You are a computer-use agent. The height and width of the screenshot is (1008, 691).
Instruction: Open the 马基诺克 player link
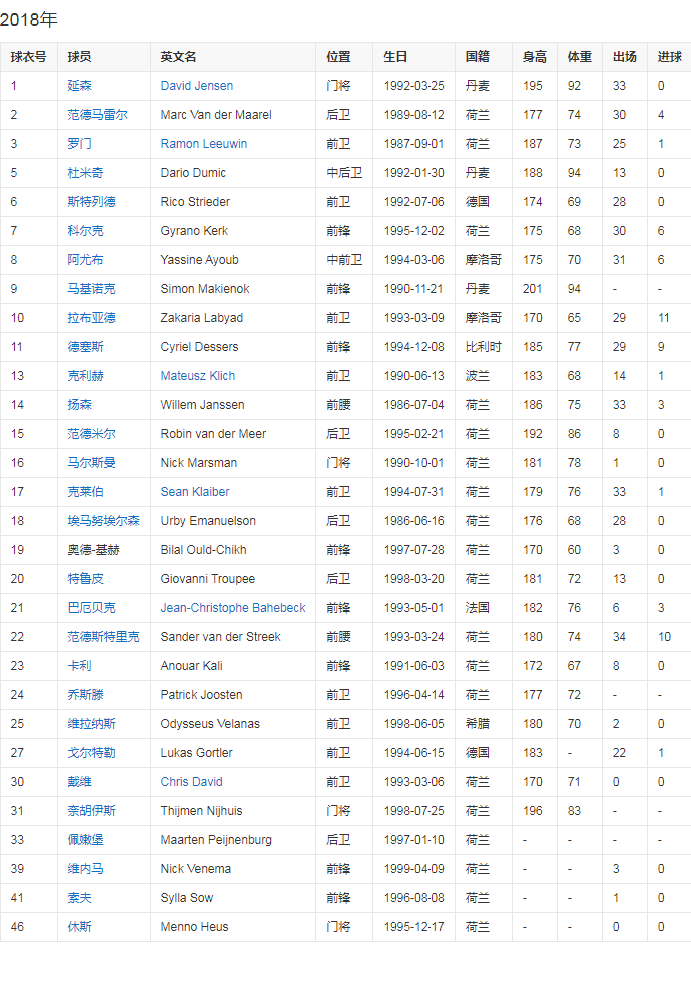(x=91, y=289)
